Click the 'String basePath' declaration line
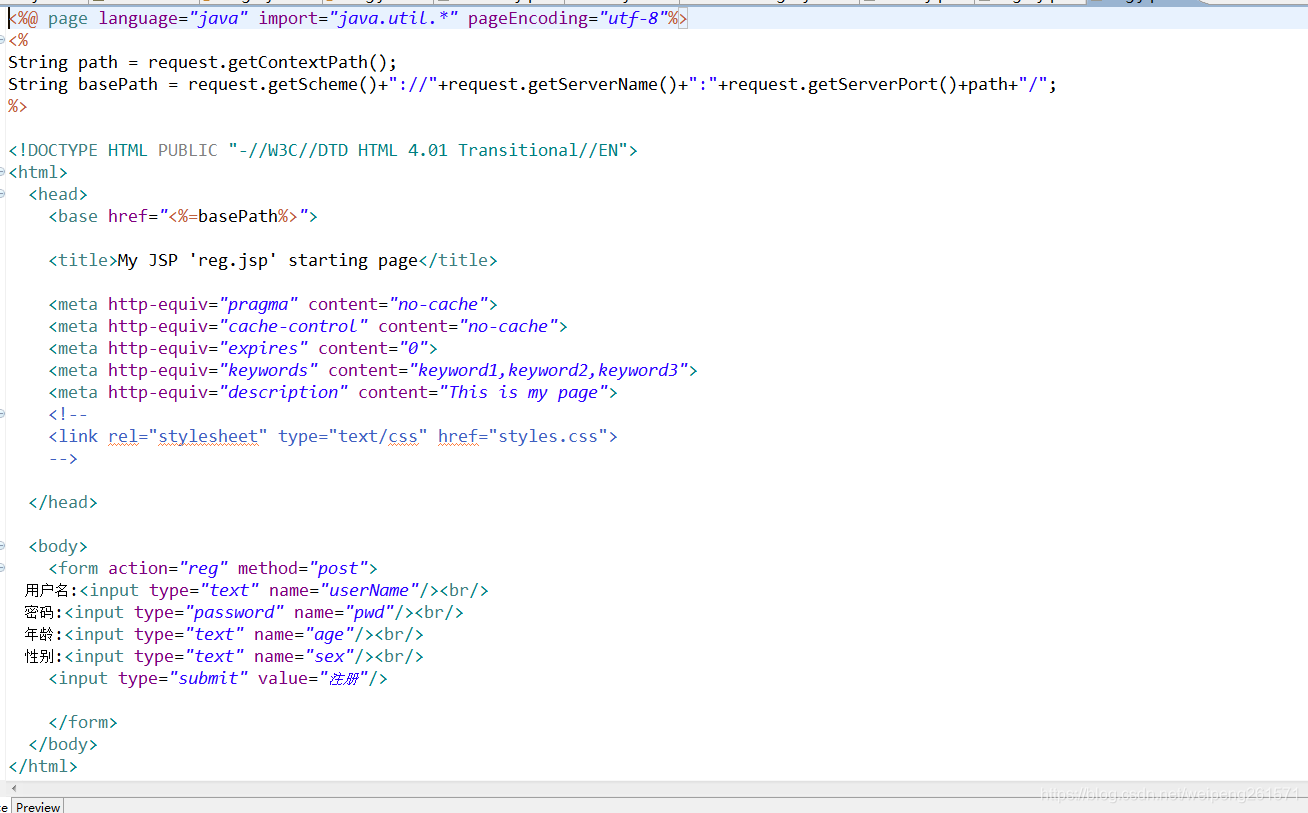 coord(532,84)
